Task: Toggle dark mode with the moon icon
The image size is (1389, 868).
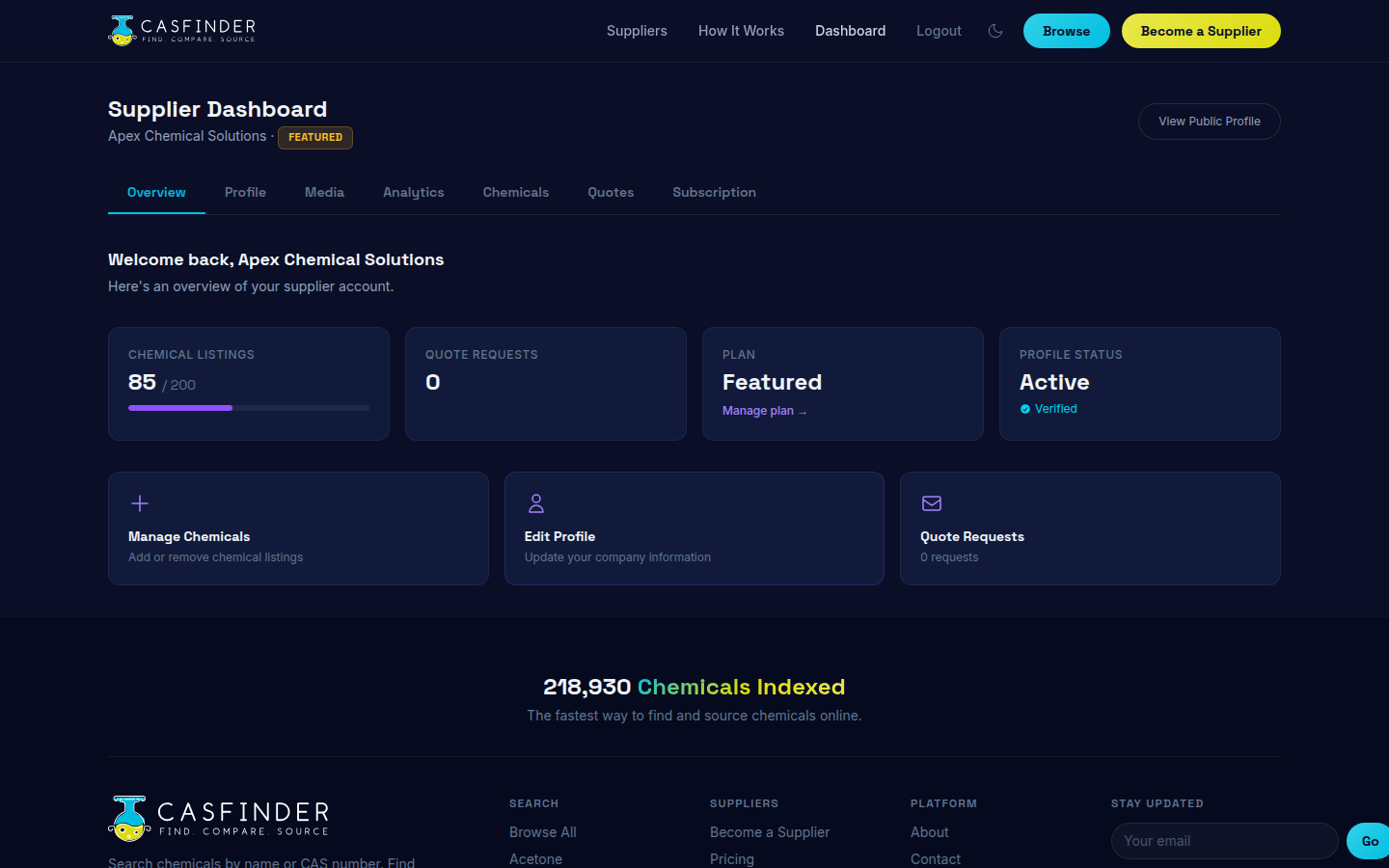Action: point(994,31)
